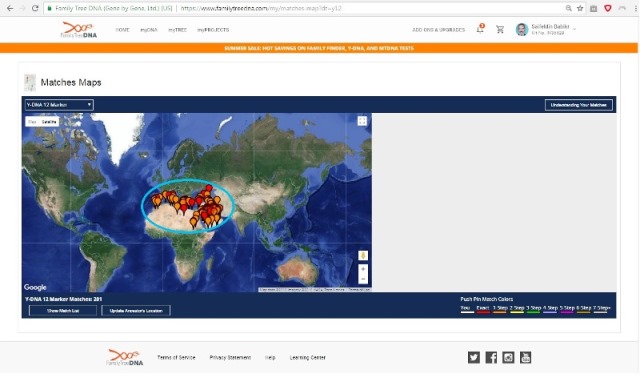Screen dimensions: 640x386
Task: Click the Show Match List button
Action: [x=63, y=311]
